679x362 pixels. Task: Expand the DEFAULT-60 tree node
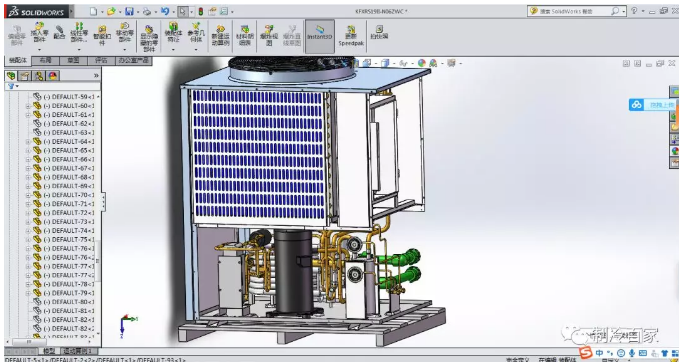tap(28, 106)
